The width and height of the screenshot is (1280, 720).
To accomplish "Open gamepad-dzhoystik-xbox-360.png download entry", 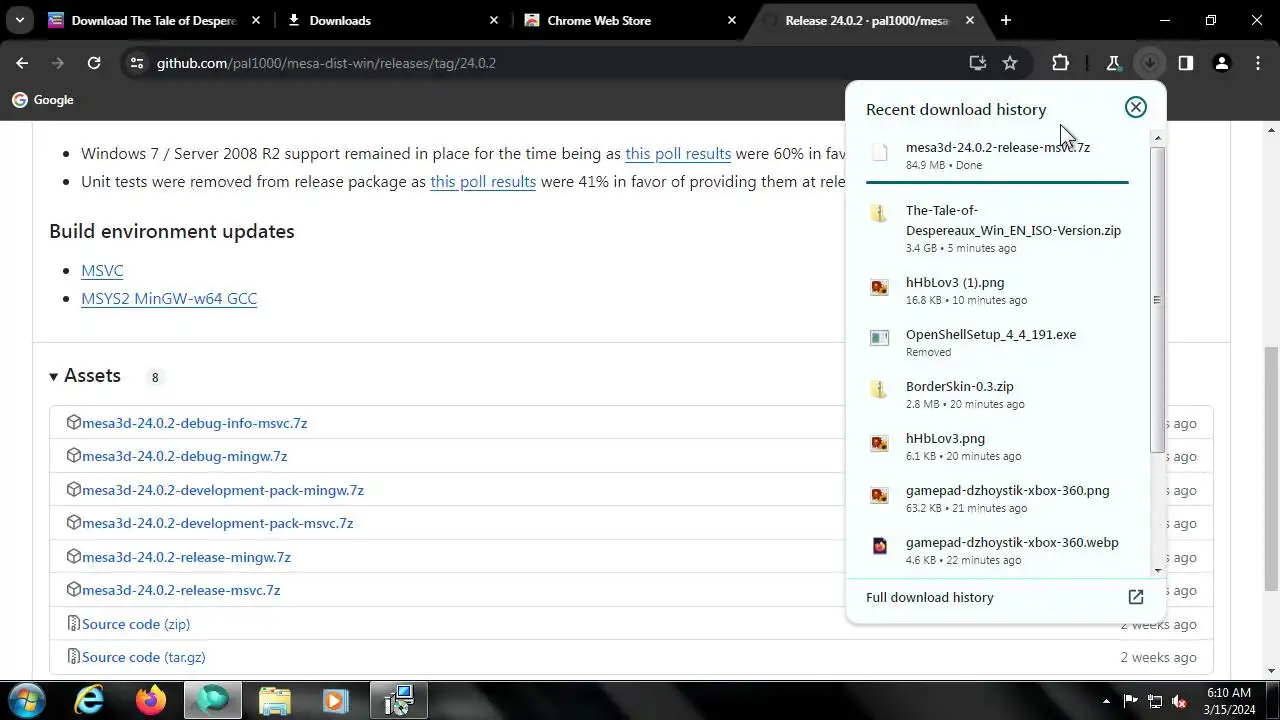I will pyautogui.click(x=997, y=498).
